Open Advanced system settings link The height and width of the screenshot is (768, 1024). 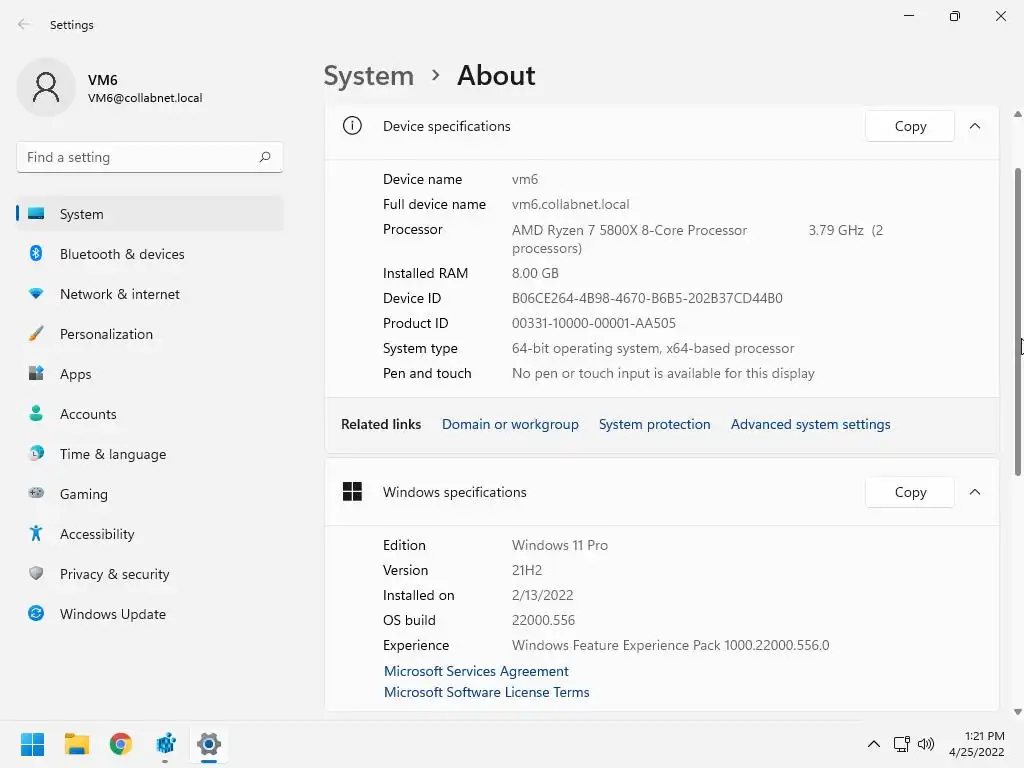(810, 424)
